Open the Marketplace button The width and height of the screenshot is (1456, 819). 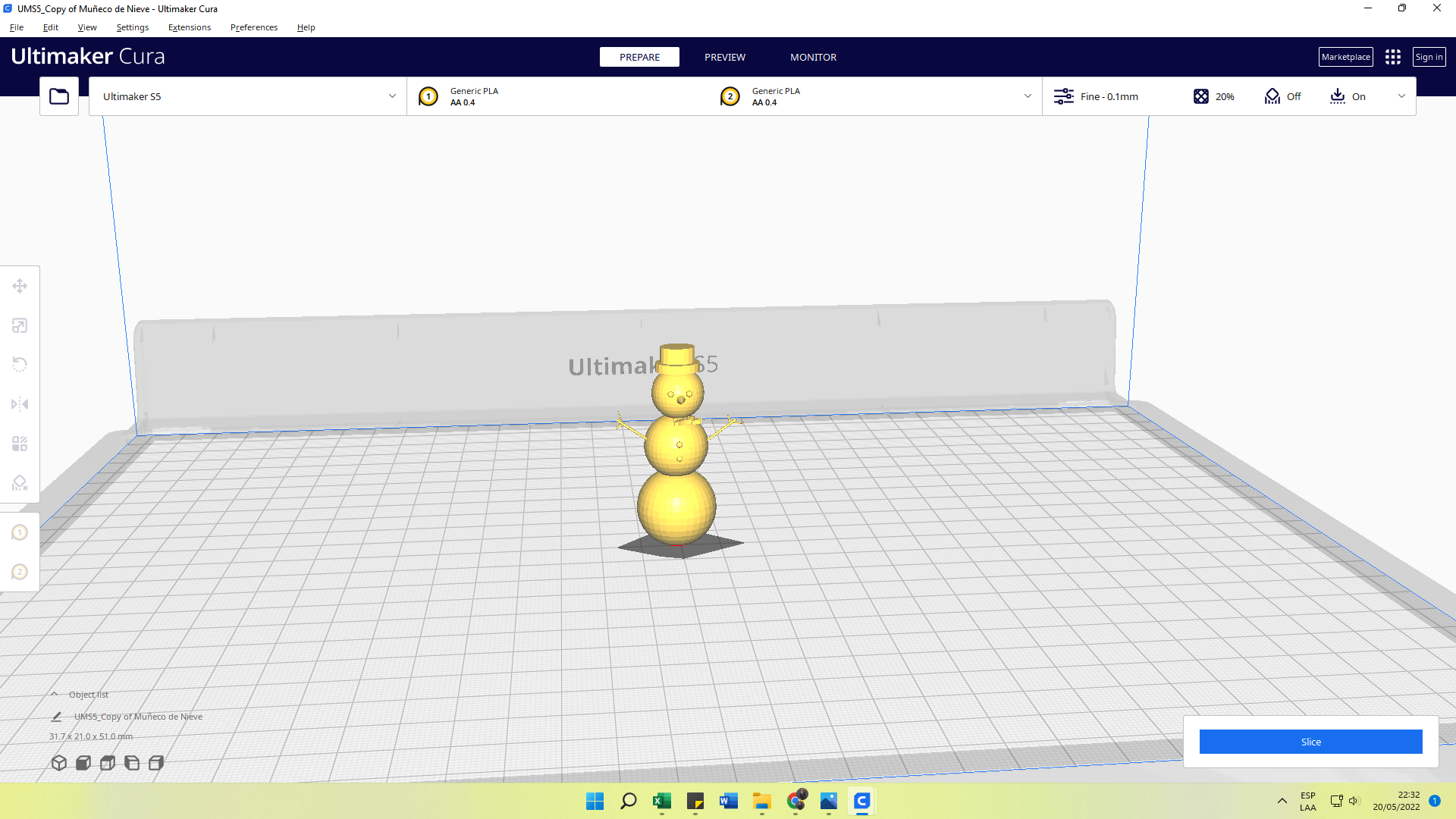click(x=1345, y=57)
